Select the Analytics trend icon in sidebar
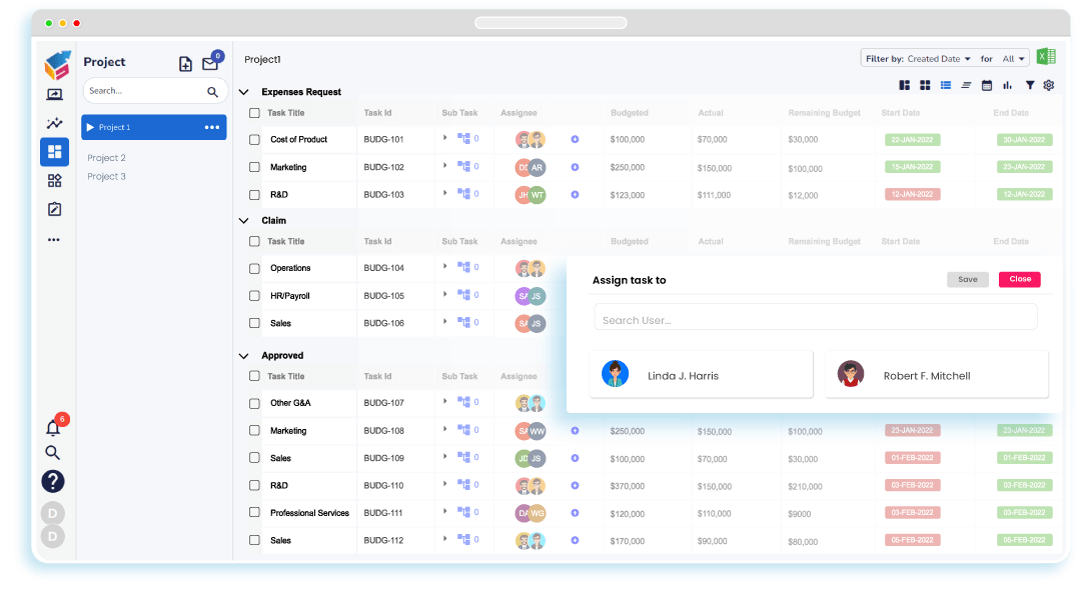This screenshot has height=598, width=1080. coord(53,123)
